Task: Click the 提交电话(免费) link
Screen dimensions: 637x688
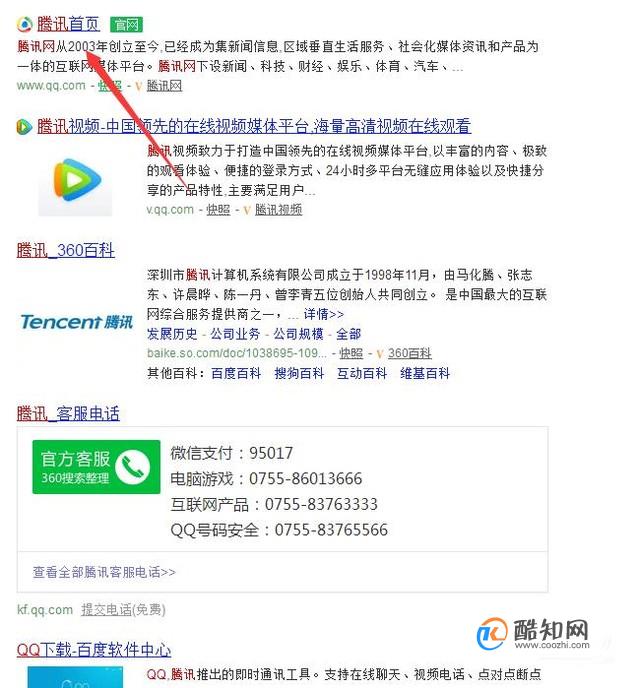Action: click(x=123, y=609)
